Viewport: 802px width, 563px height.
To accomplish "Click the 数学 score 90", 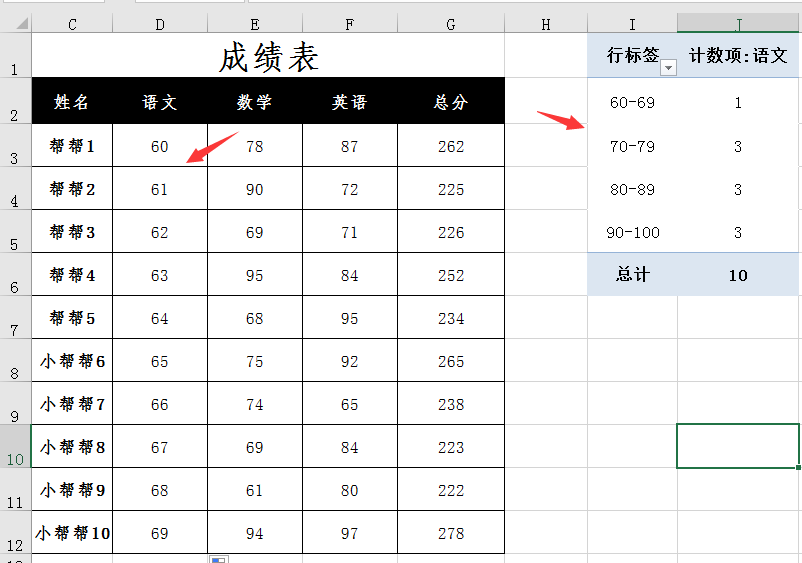I will [255, 189].
